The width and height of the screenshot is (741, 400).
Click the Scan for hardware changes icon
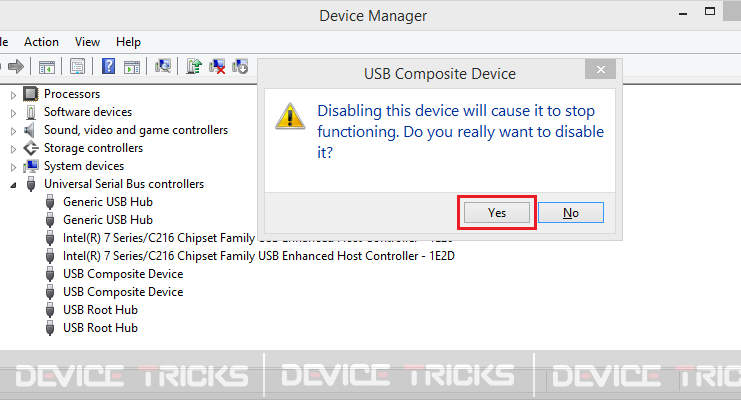tap(163, 66)
